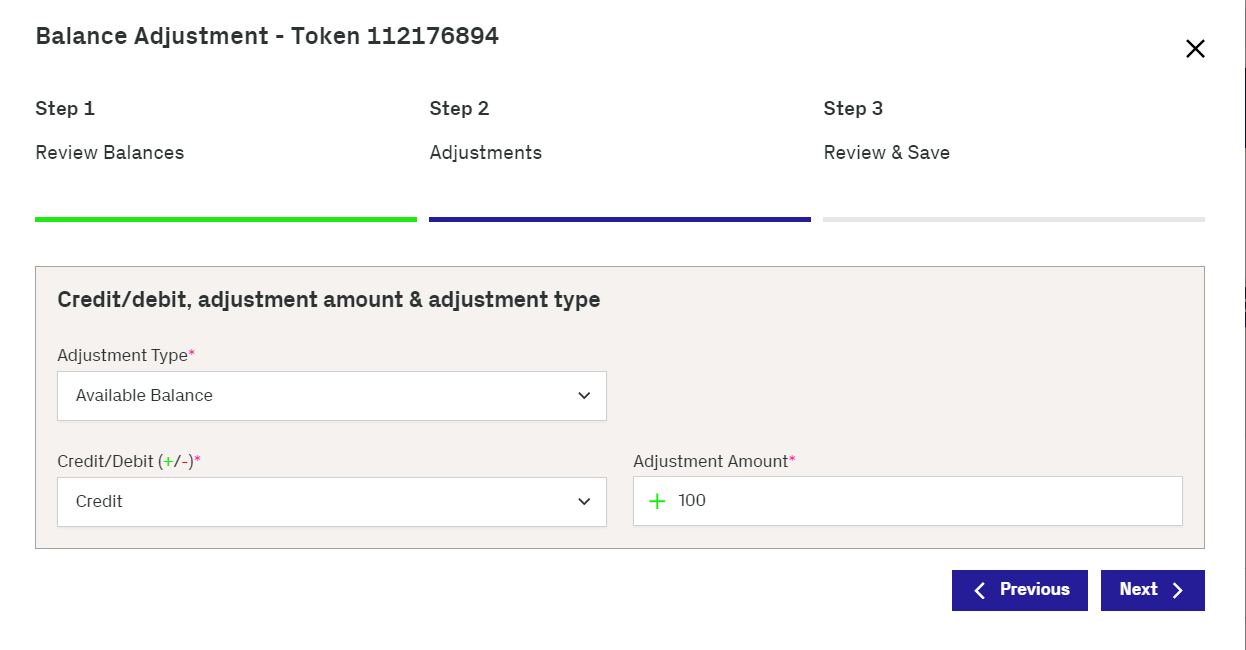Click the Credit/Debit (+/-) label

click(129, 462)
